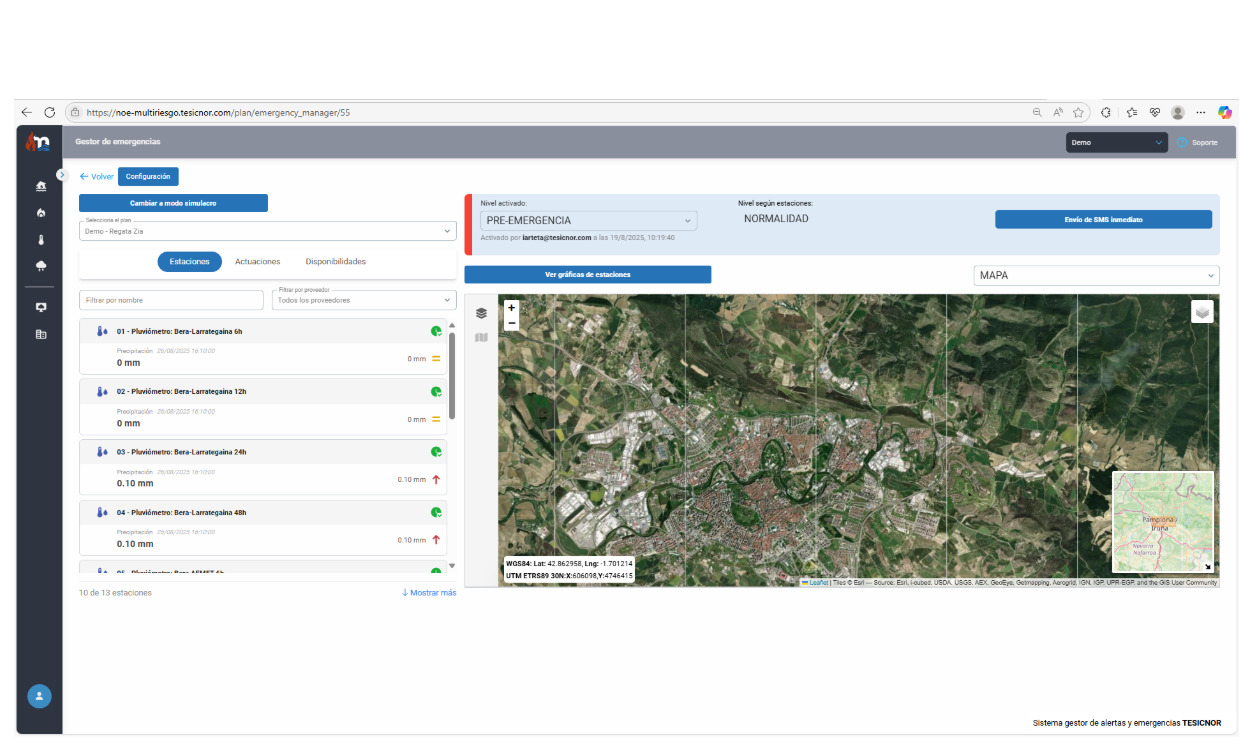This screenshot has width=1240, height=744.
Task: Open the map layers icon beside the map
Action: click(481, 313)
